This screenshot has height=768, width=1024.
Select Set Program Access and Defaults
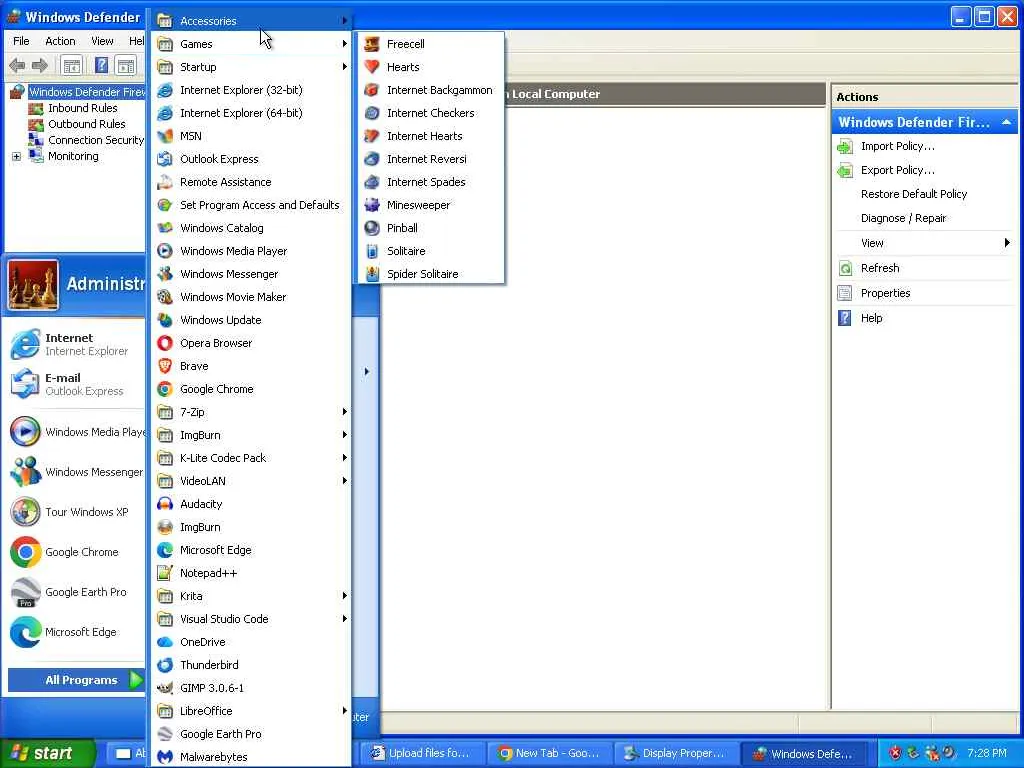pyautogui.click(x=252, y=205)
